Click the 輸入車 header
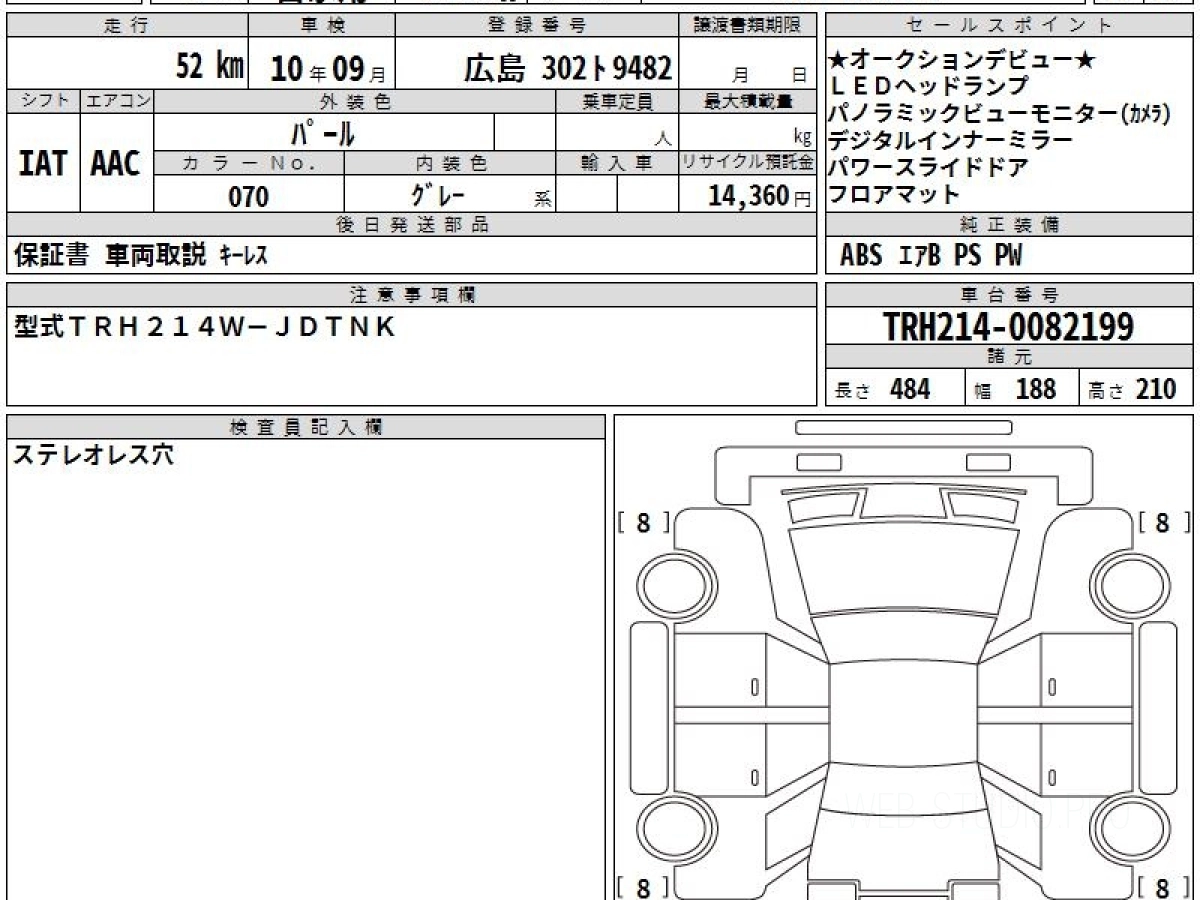 pyautogui.click(x=617, y=162)
